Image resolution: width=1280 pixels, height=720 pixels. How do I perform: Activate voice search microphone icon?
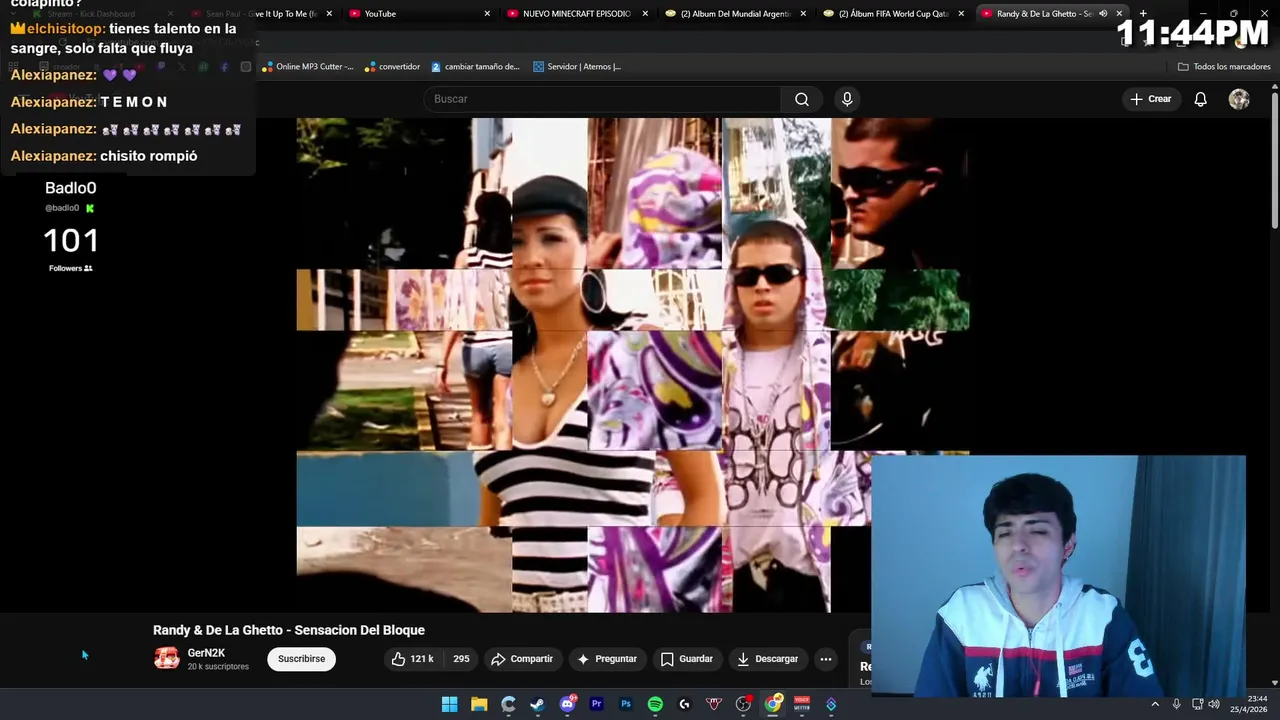point(847,99)
